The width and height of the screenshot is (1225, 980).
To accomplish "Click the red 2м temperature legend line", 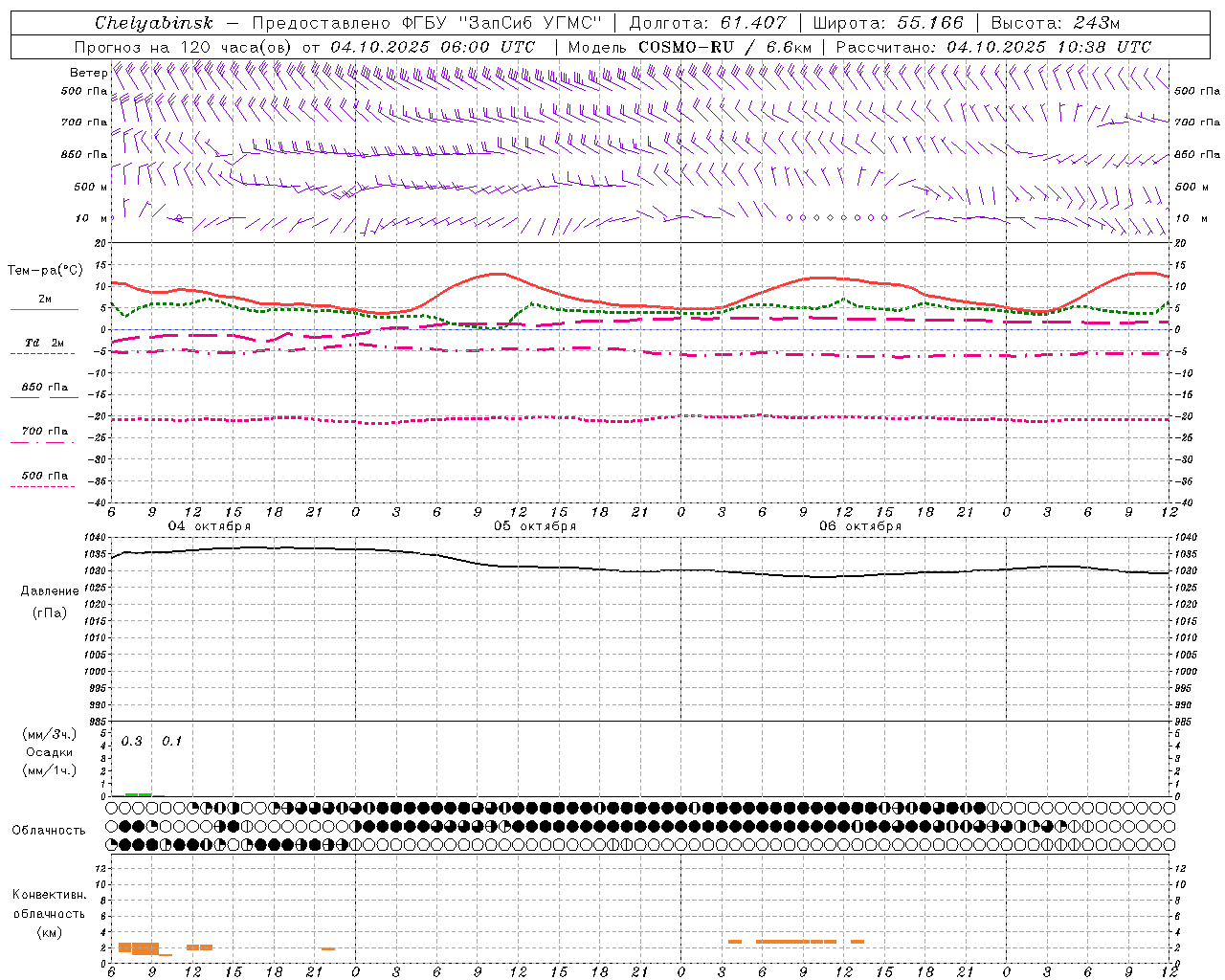I will (x=44, y=309).
